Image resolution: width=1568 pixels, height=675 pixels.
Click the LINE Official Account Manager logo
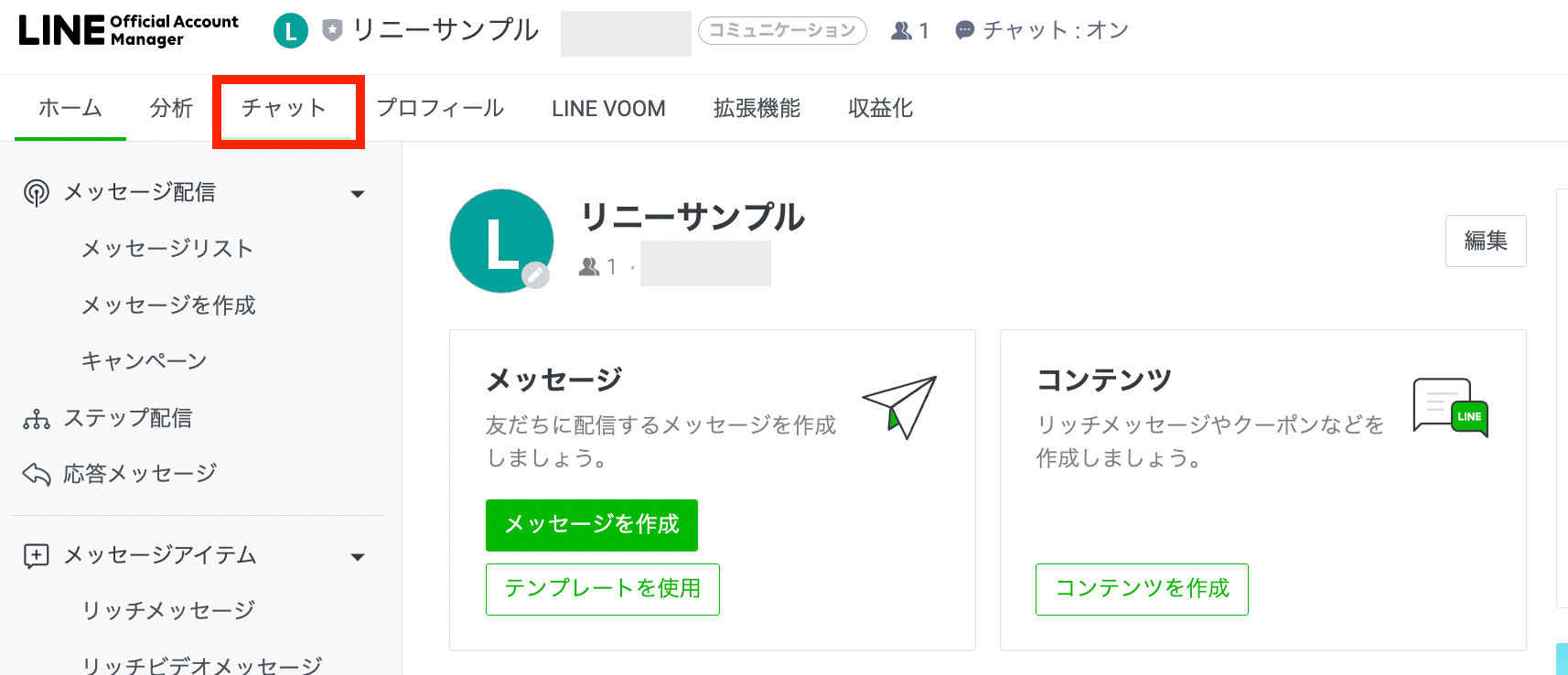[128, 30]
